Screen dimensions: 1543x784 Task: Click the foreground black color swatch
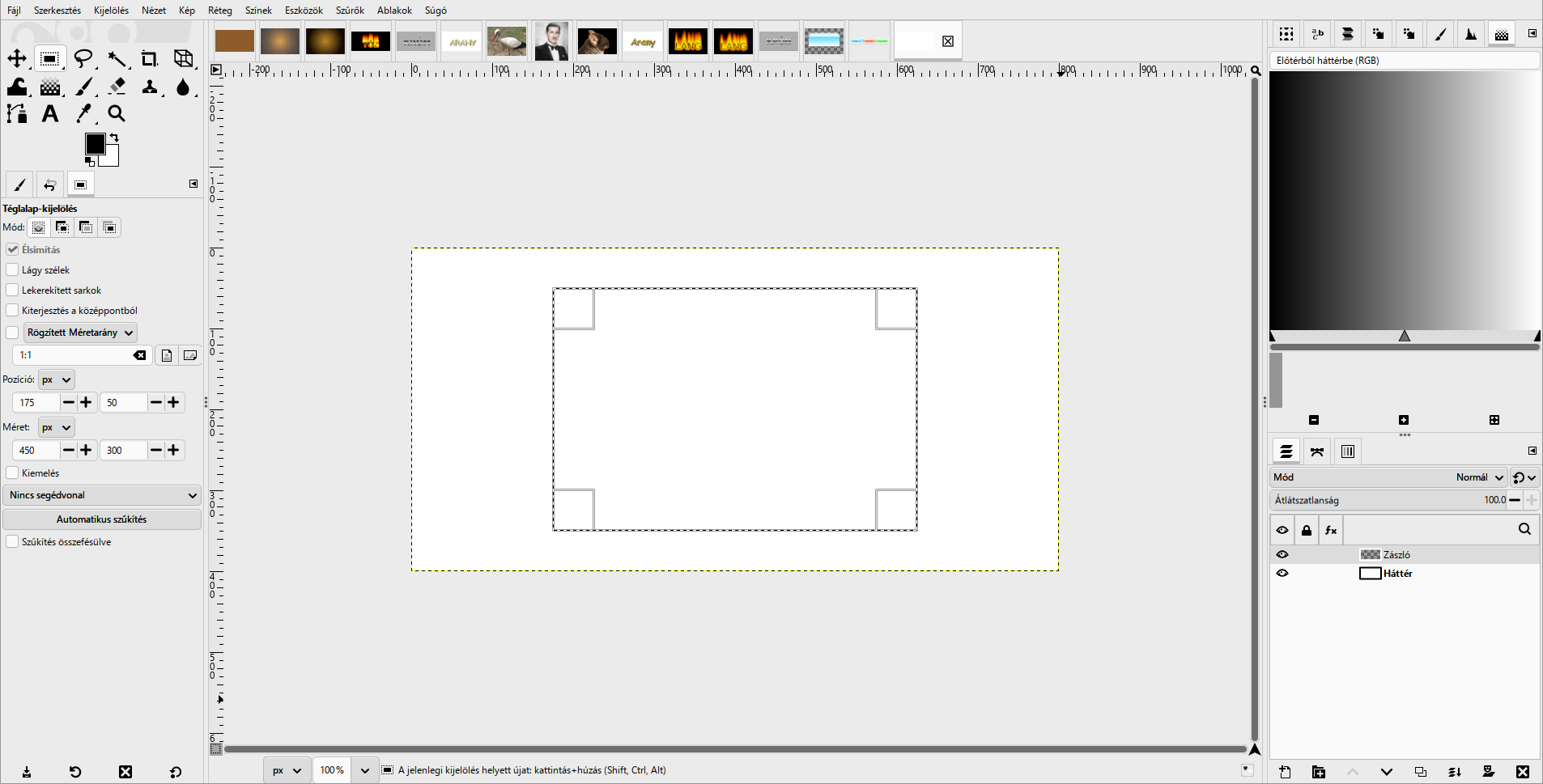click(x=94, y=143)
